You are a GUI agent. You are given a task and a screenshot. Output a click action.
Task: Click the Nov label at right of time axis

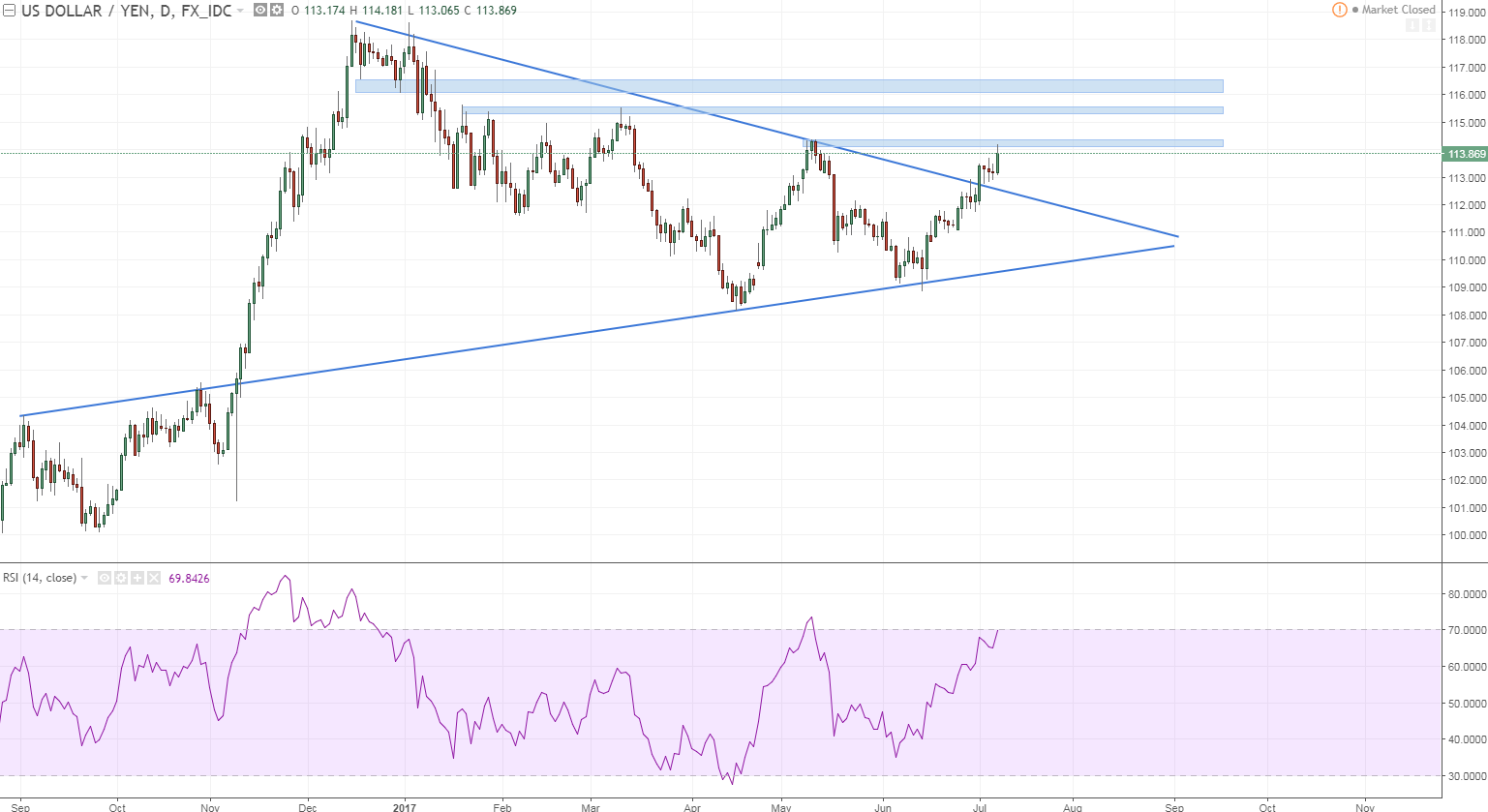(1364, 807)
